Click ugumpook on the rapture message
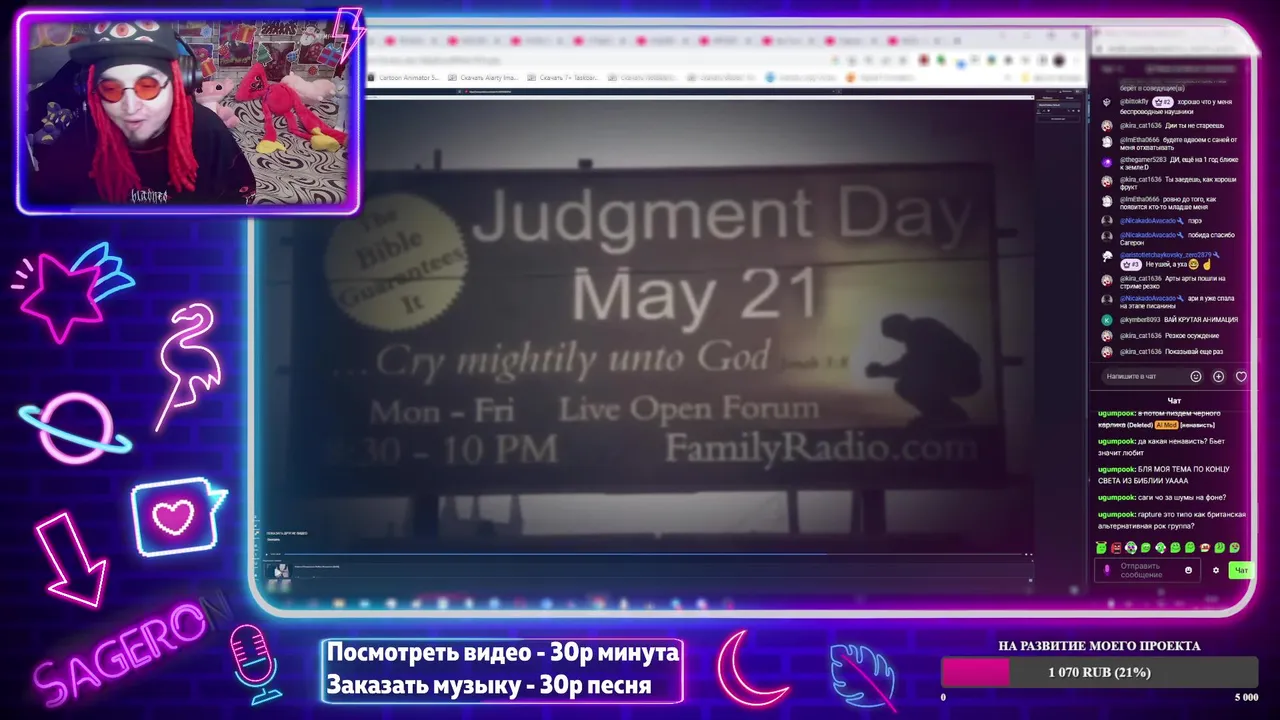 (x=1116, y=514)
